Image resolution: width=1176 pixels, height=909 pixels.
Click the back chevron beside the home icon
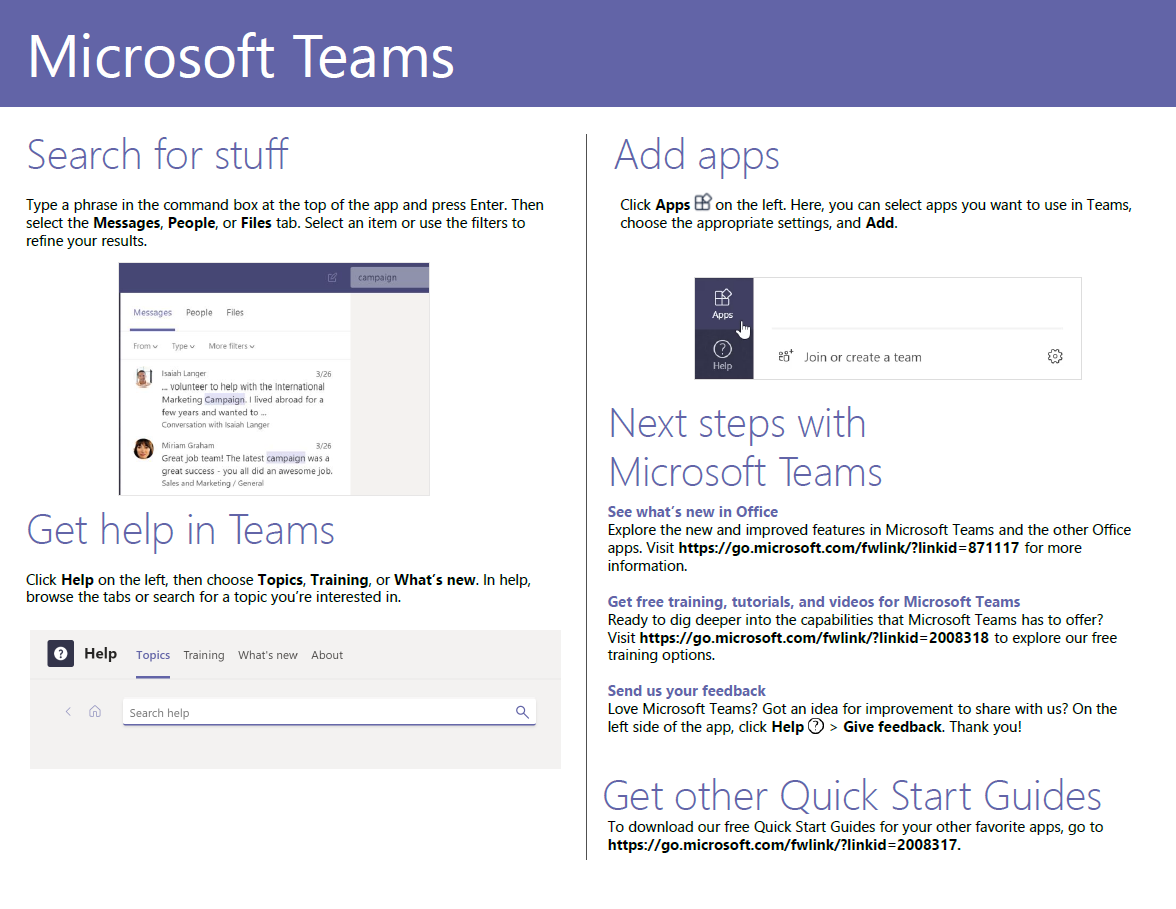coord(68,711)
